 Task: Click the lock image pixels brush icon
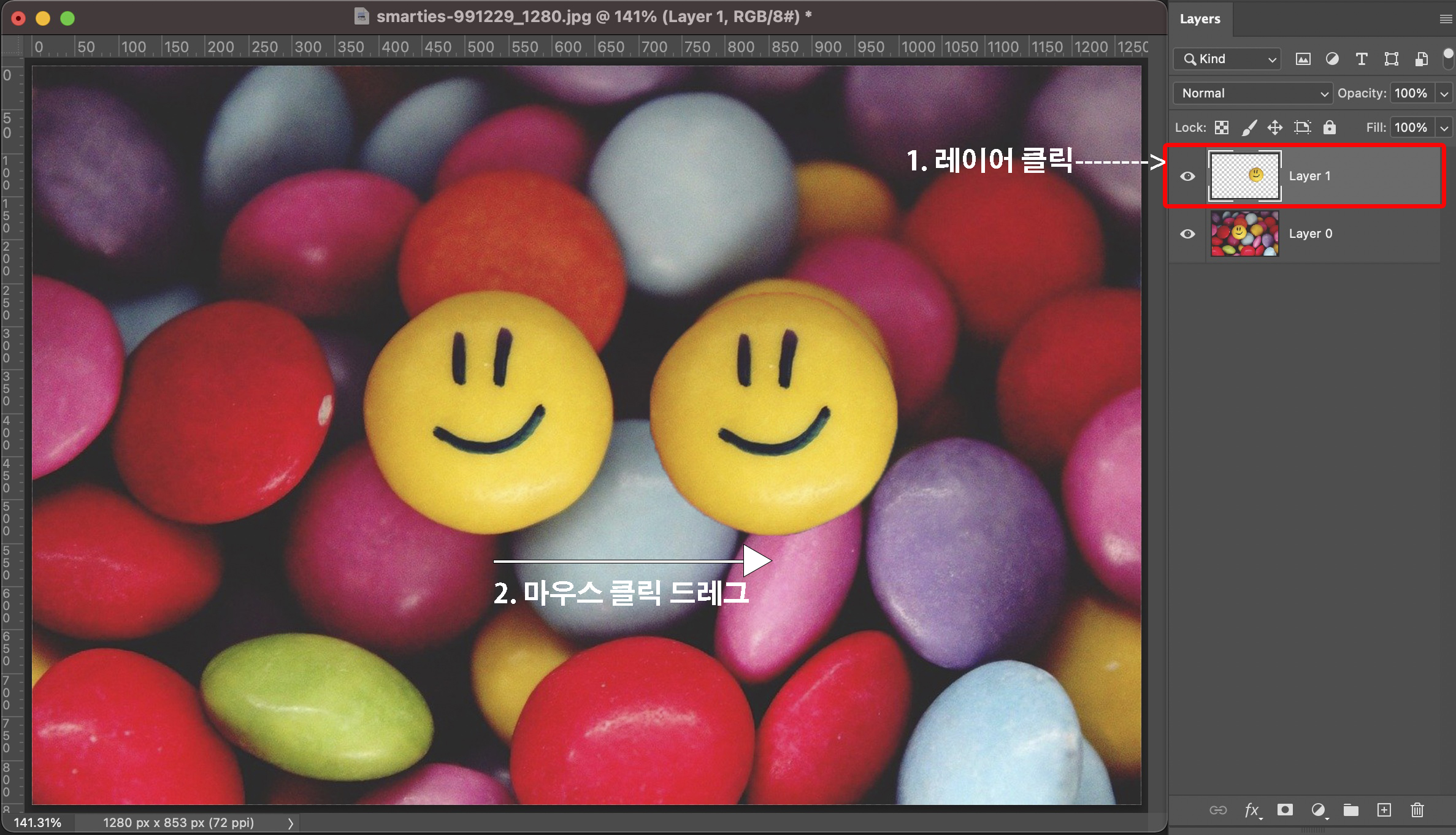pos(1249,128)
